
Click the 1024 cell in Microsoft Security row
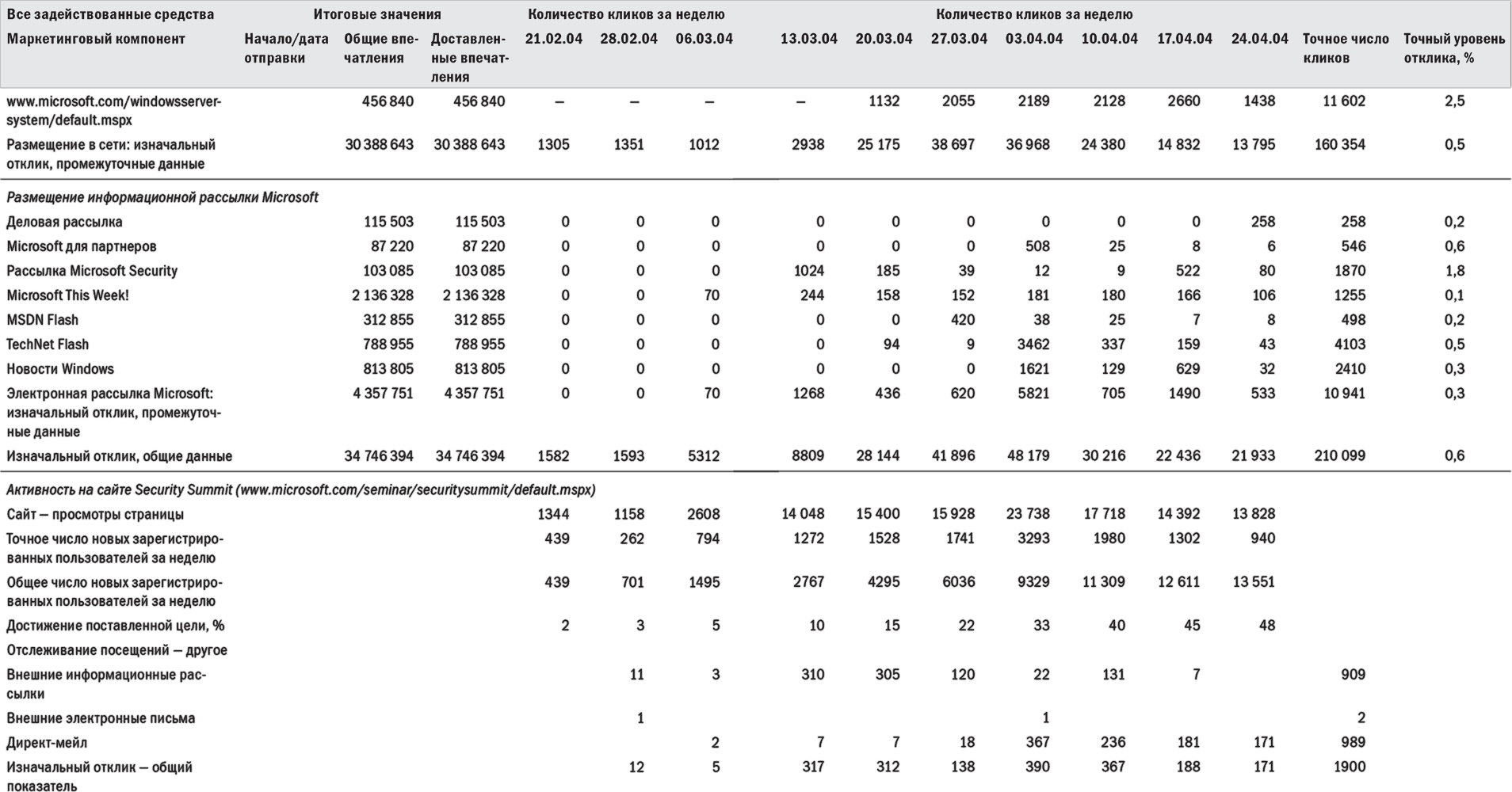(808, 271)
